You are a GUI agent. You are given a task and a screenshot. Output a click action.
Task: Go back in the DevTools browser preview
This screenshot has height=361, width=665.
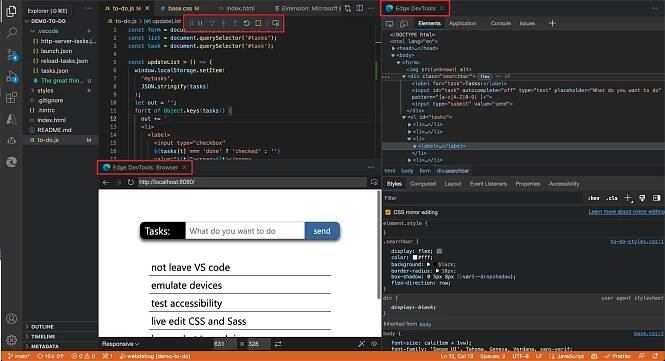(106, 182)
